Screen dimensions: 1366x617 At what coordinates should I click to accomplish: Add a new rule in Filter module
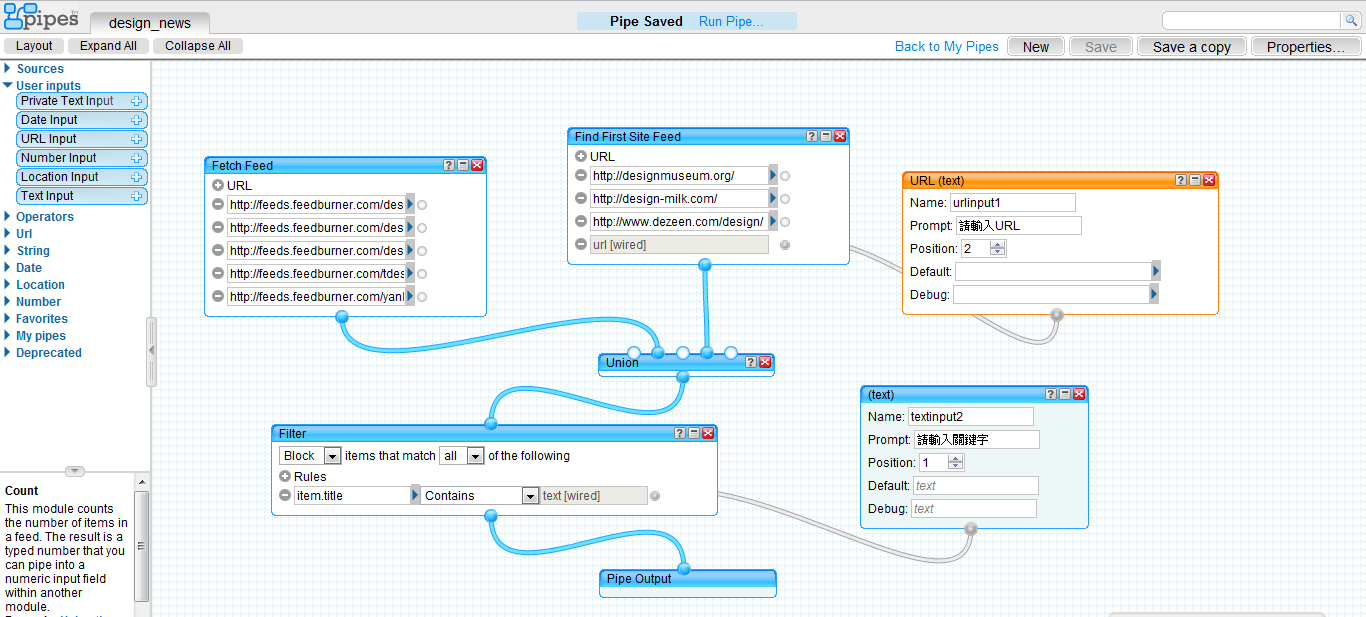click(285, 477)
